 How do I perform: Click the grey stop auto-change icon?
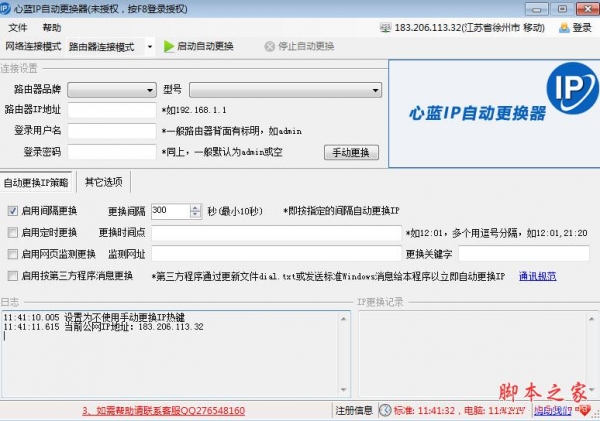tap(270, 46)
